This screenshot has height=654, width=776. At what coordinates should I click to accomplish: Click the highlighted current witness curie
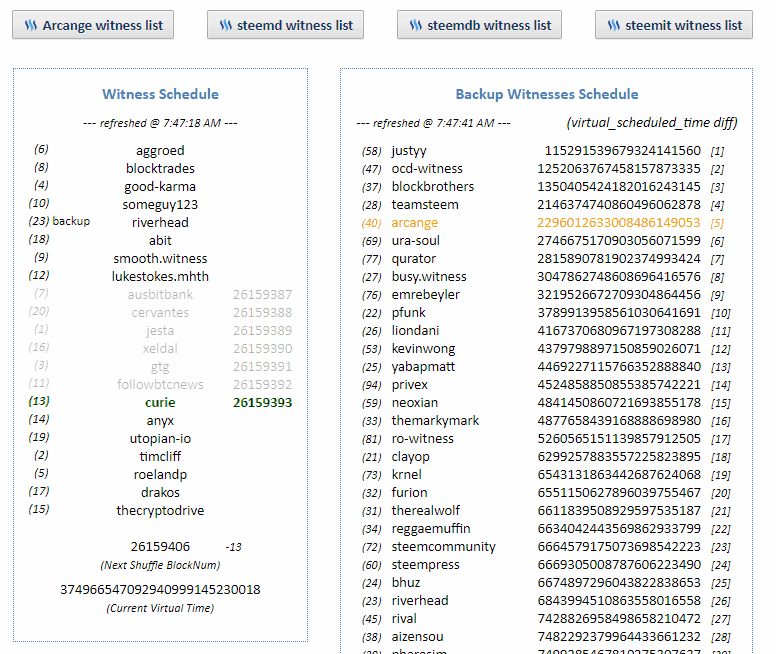coord(160,402)
